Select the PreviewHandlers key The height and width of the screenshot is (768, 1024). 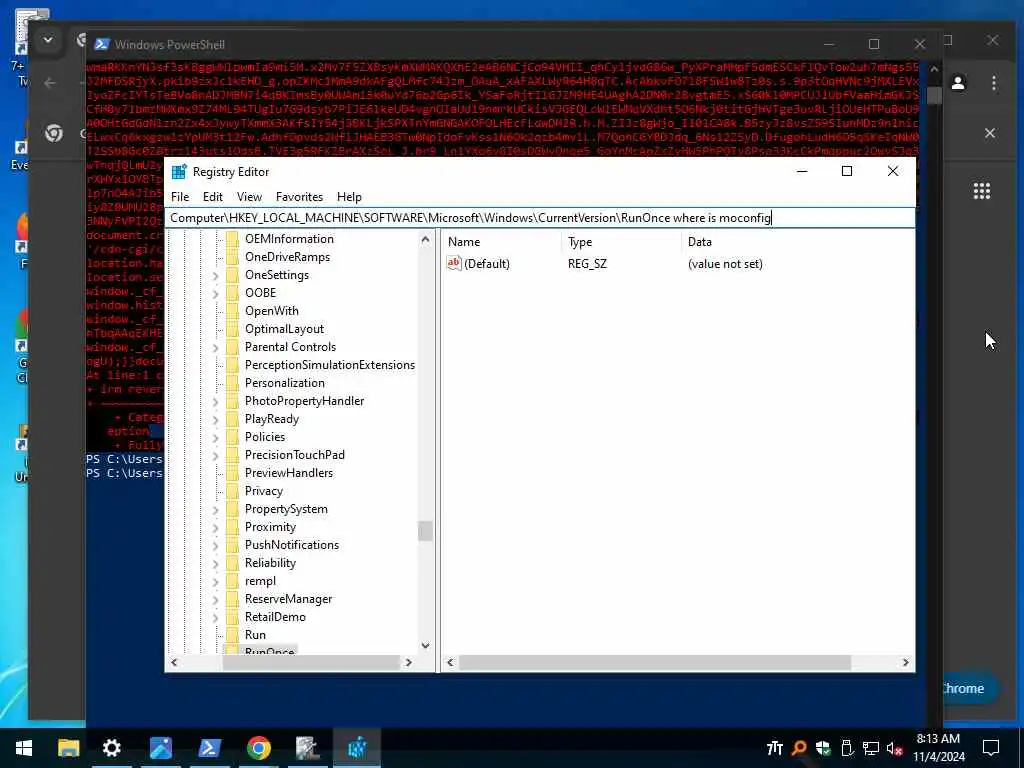point(289,473)
